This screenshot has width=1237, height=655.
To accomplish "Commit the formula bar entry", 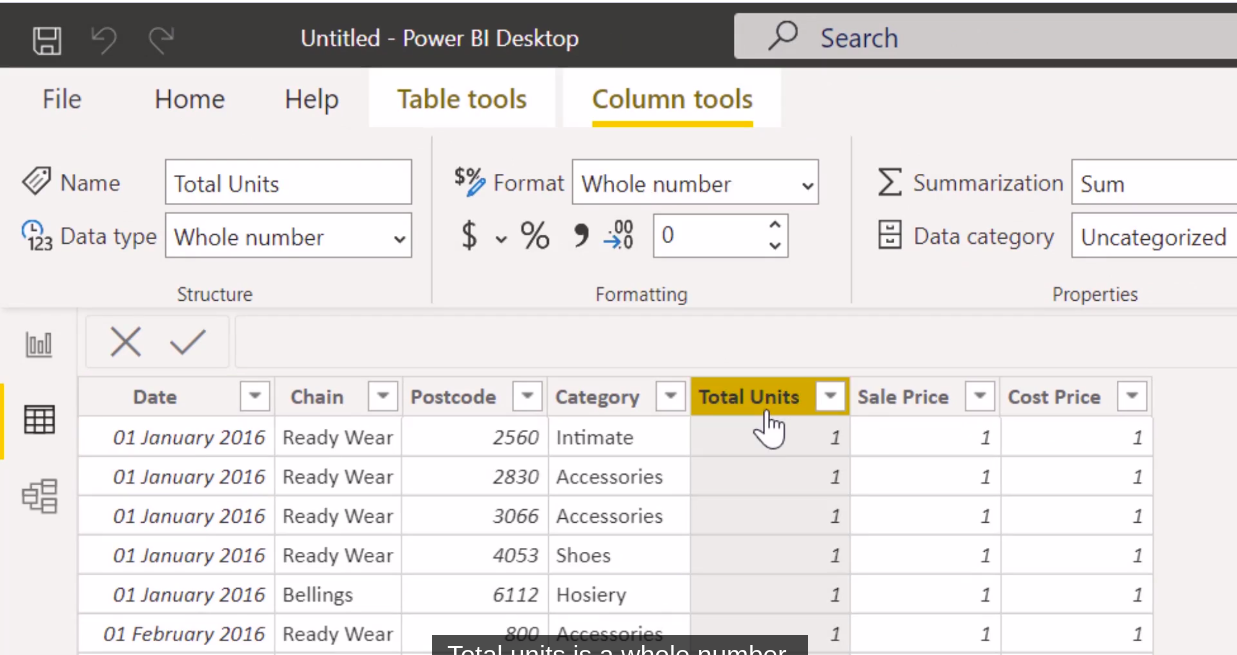I will coord(187,342).
